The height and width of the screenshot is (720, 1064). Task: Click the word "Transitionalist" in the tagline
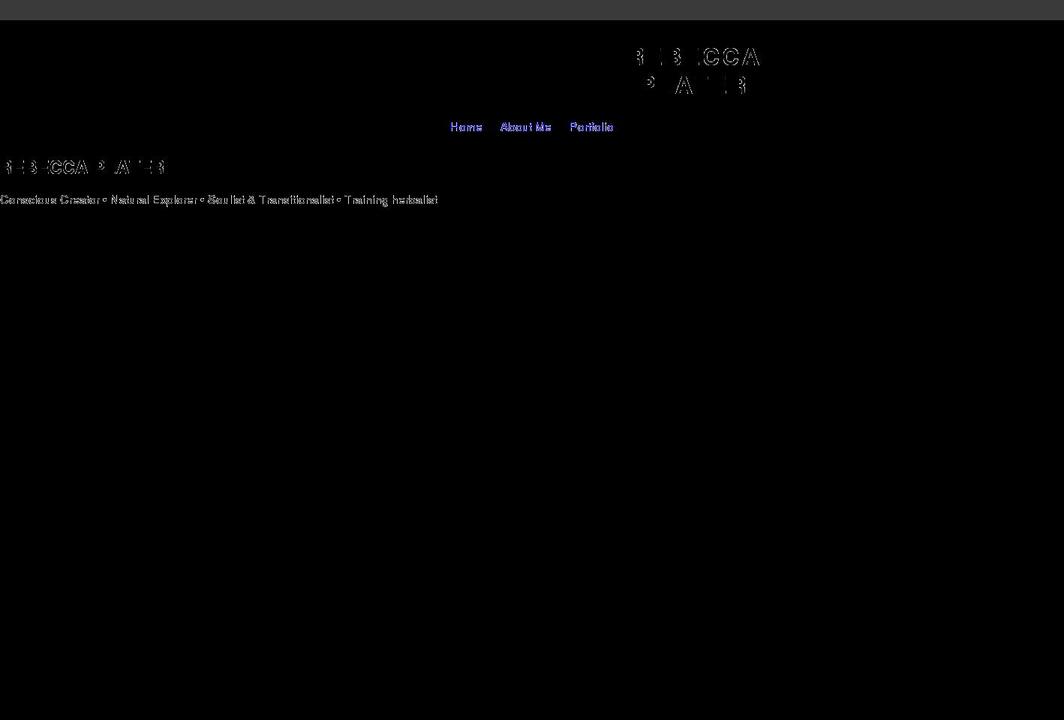296,200
